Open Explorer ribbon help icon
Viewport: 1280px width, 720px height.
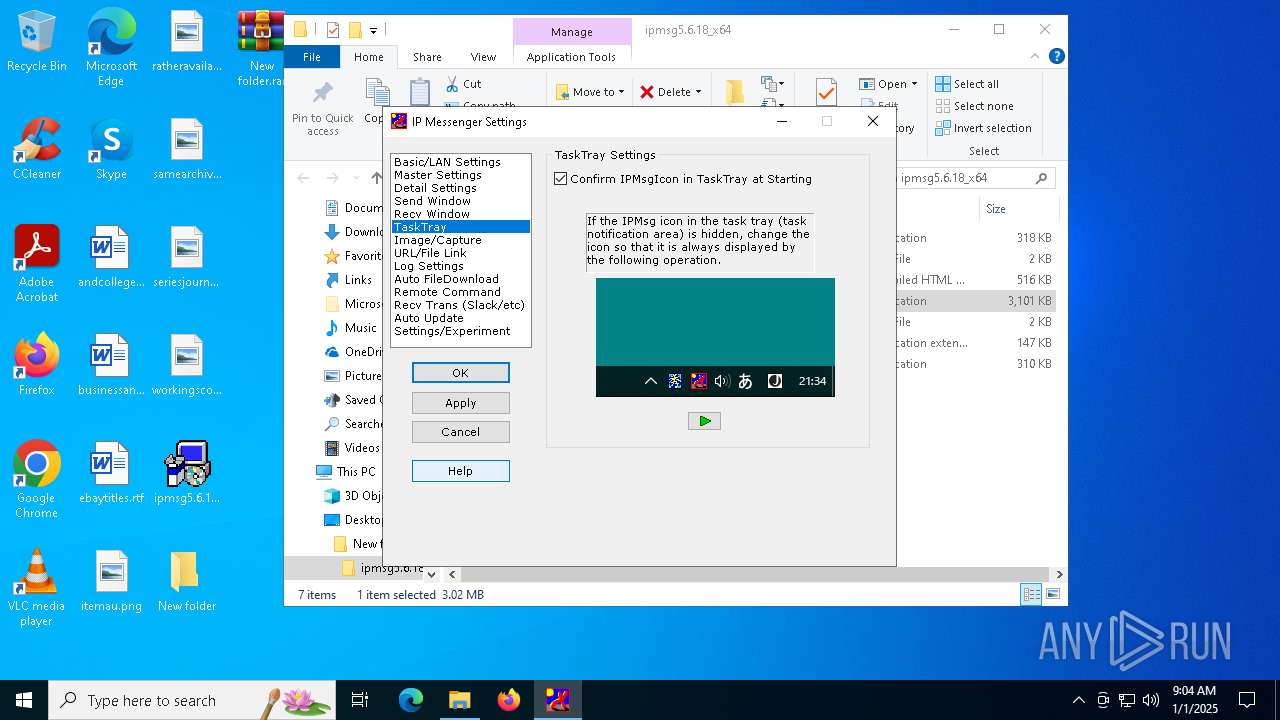click(1056, 57)
